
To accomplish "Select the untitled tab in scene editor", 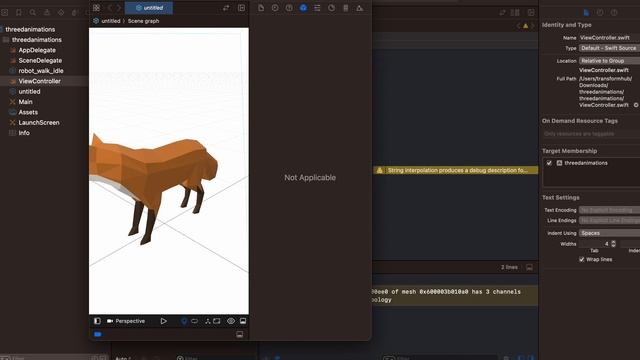I will [x=149, y=8].
